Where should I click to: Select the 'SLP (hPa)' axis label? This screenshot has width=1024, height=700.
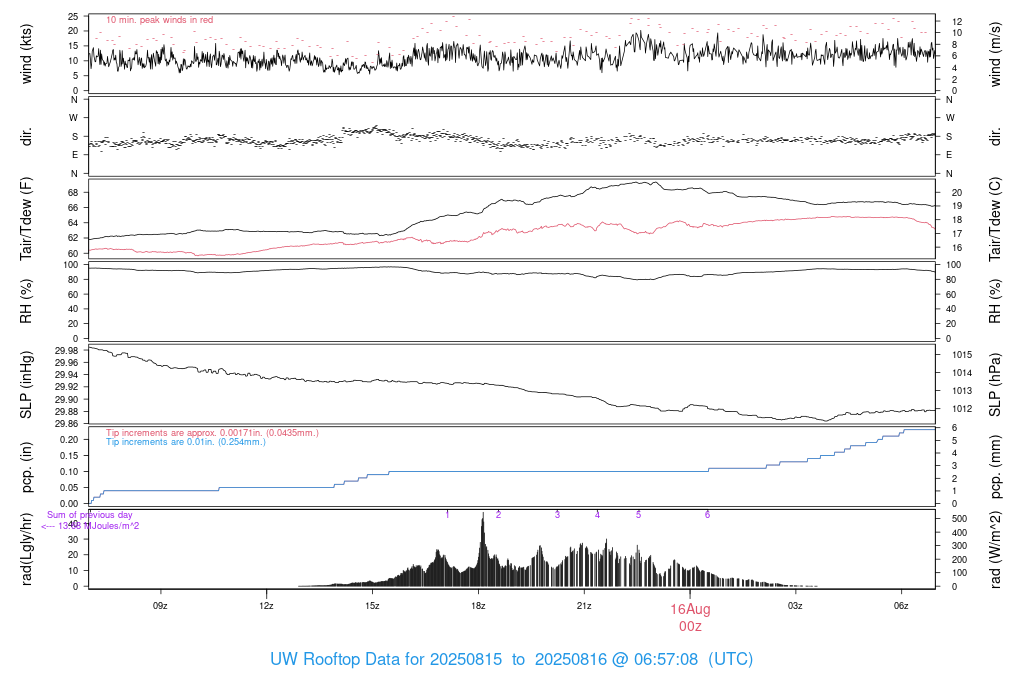click(995, 385)
